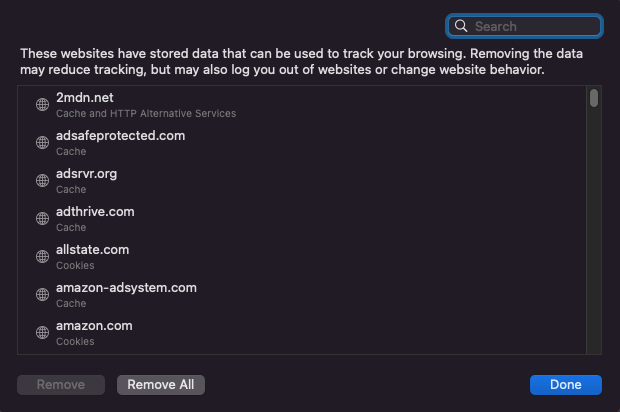This screenshot has width=620, height=412.
Task: Click the globe icon for amazon-adsystem.com
Action: 42,295
